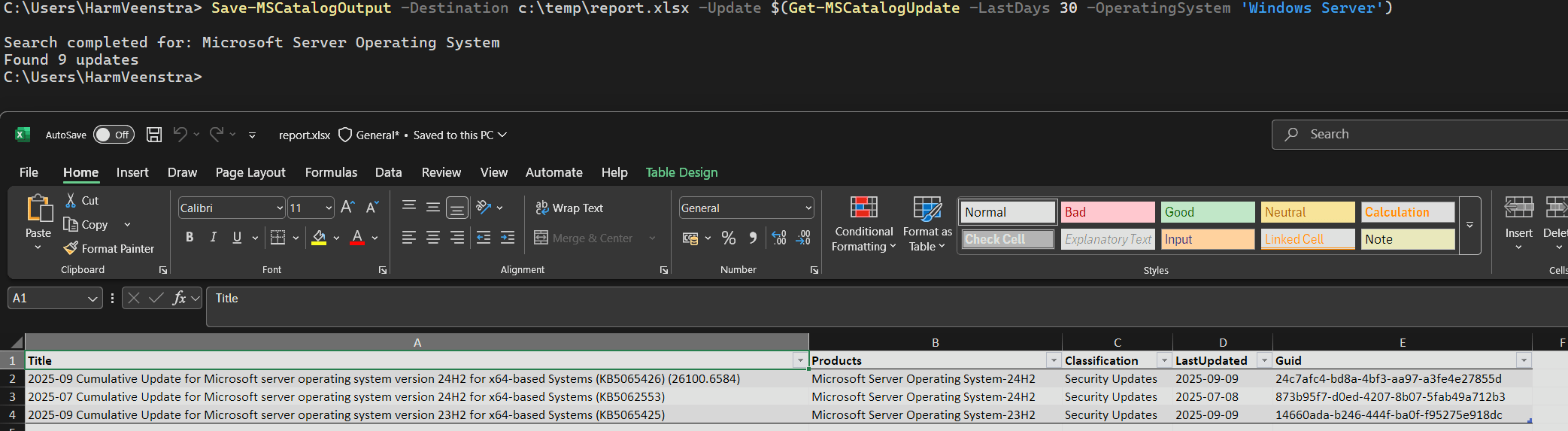Open Products column filter dropdown
The image size is (1568, 431).
pos(1054,361)
